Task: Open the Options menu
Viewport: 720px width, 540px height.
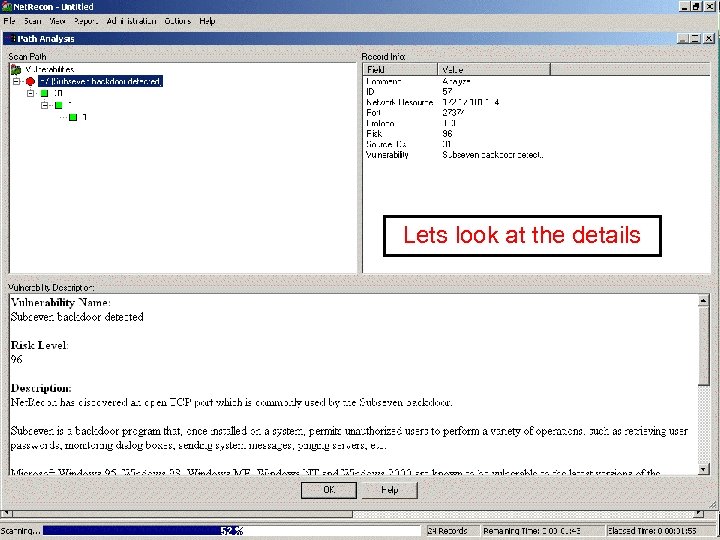Action: pos(178,21)
